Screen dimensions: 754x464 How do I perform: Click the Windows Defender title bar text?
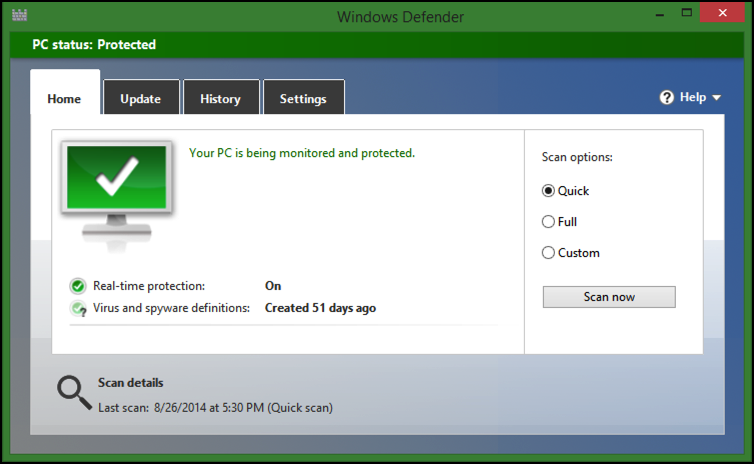point(400,17)
